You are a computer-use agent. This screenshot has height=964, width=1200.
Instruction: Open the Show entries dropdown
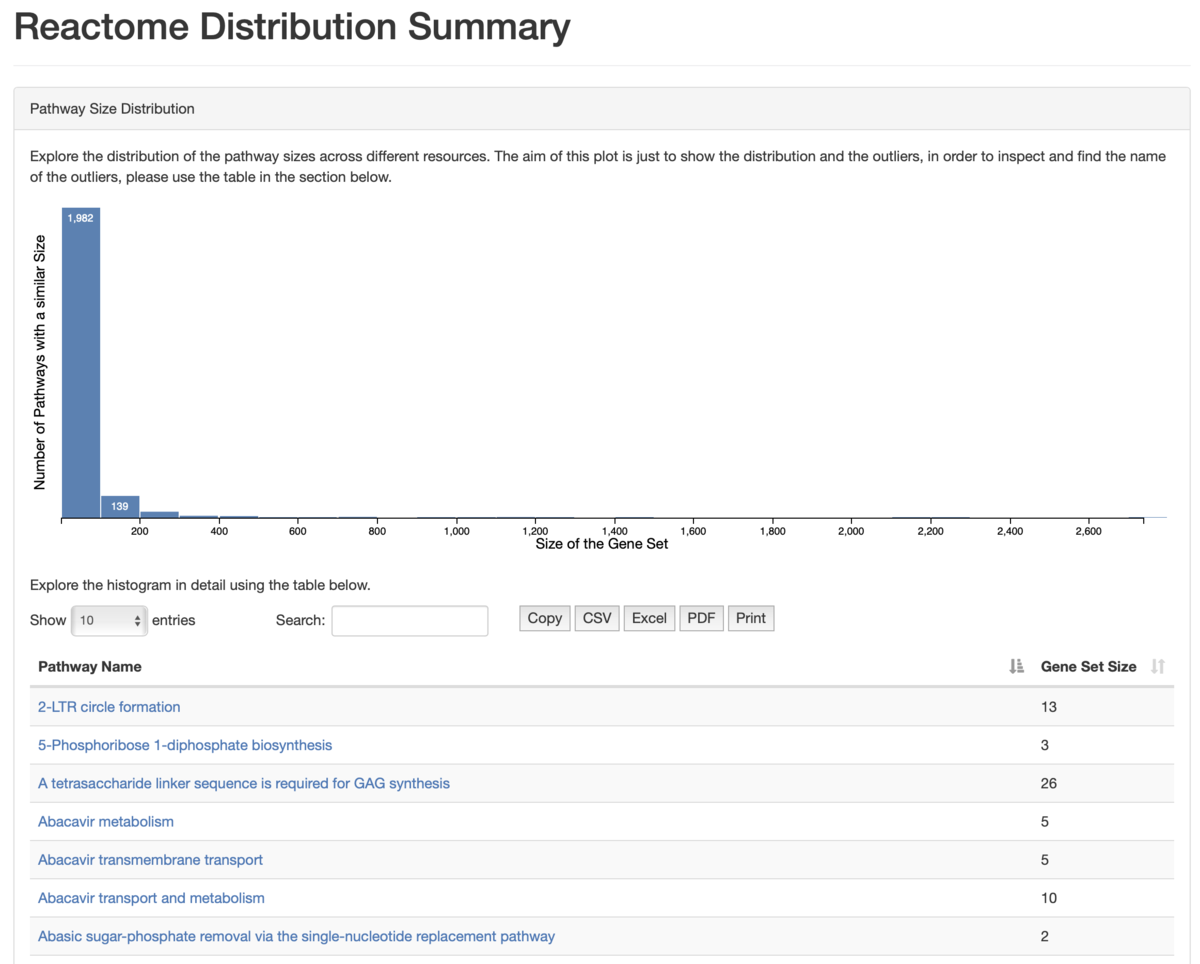click(109, 620)
